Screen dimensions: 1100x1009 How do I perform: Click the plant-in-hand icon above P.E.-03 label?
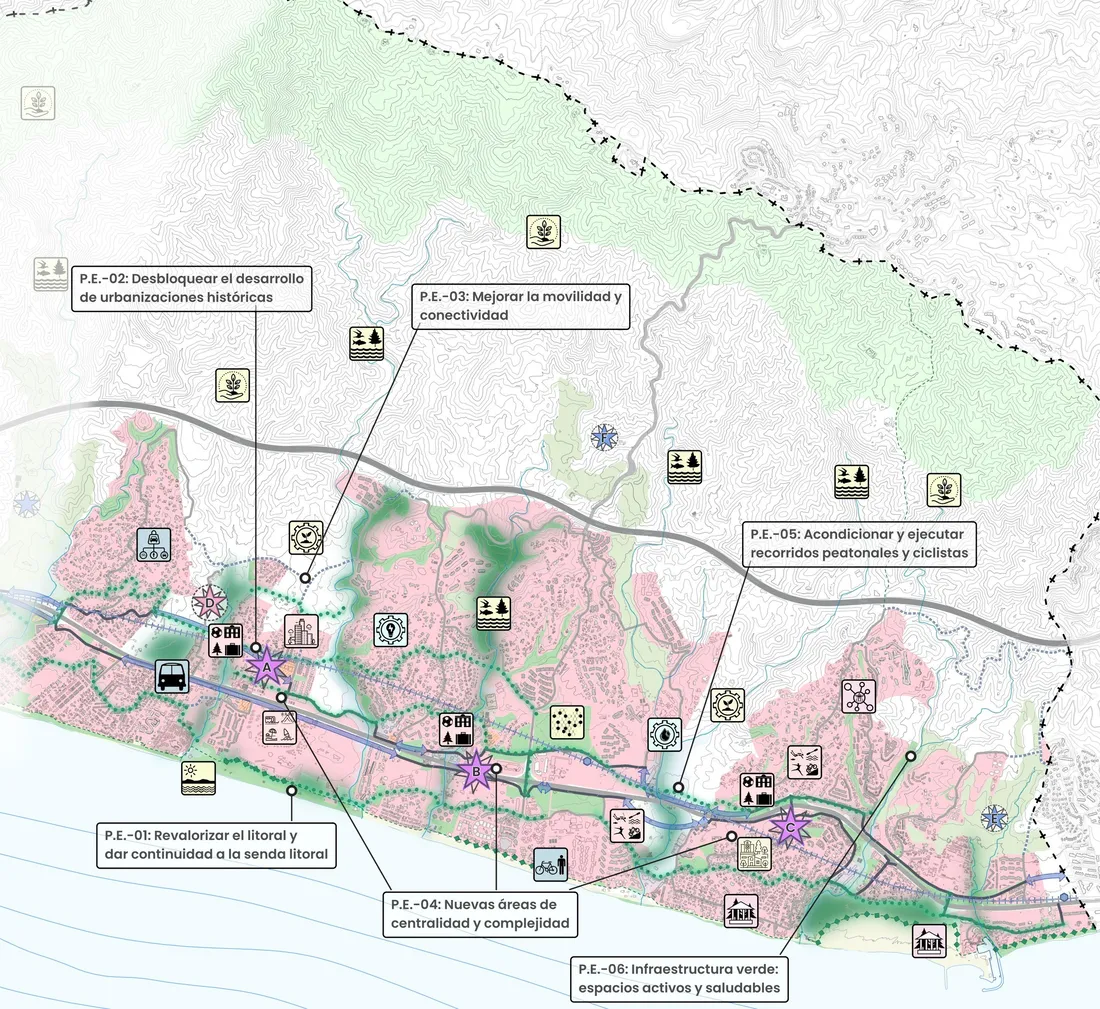point(544,232)
